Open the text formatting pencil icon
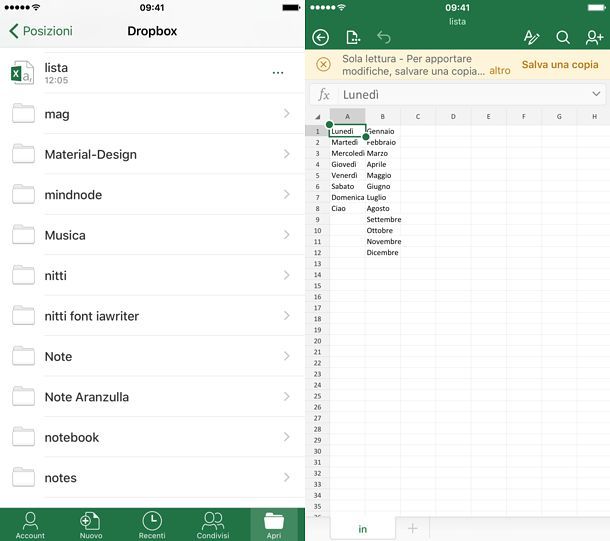This screenshot has width=610, height=541. point(531,37)
